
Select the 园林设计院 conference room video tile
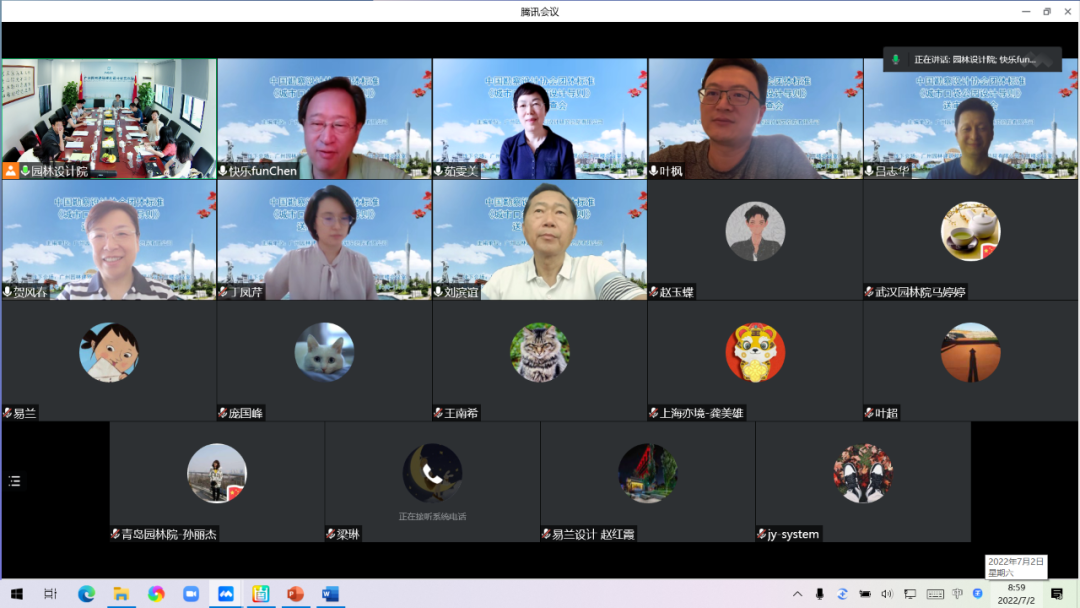pos(110,118)
